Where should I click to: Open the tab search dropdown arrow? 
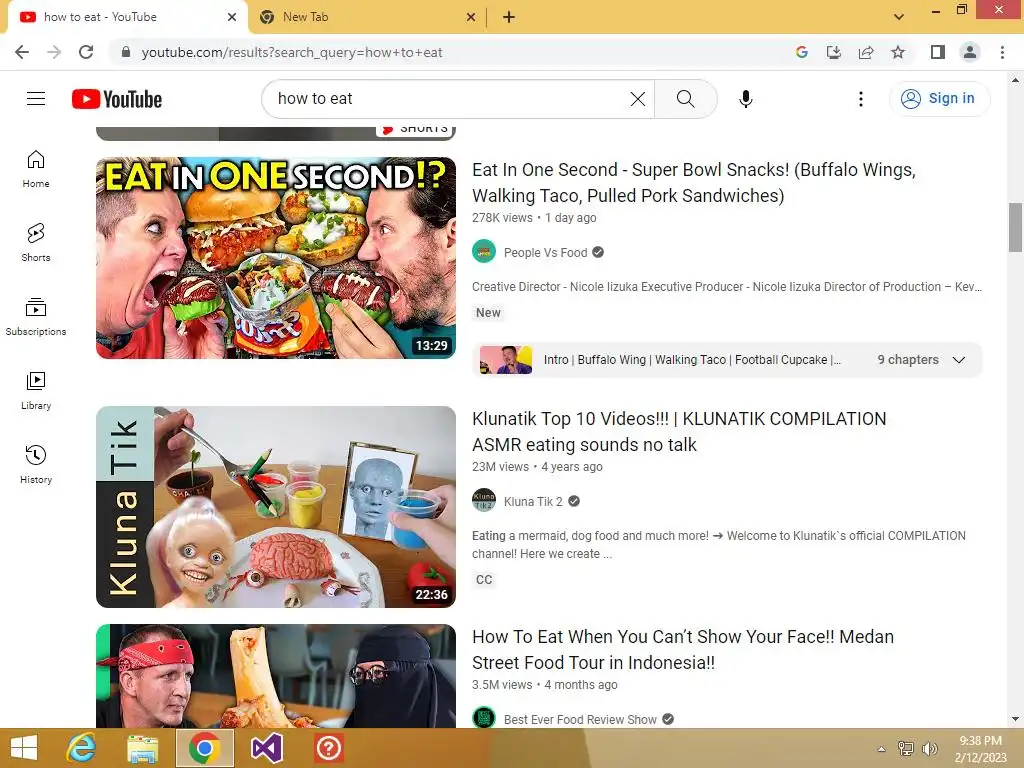coord(899,17)
